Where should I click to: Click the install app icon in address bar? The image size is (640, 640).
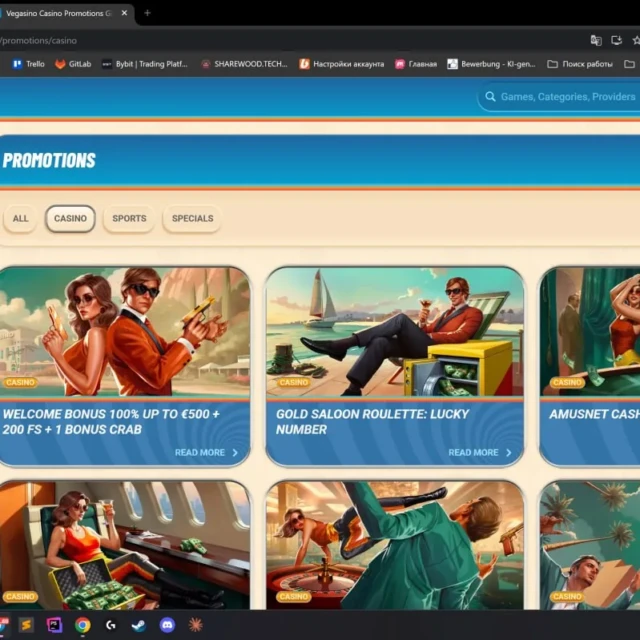(616, 40)
